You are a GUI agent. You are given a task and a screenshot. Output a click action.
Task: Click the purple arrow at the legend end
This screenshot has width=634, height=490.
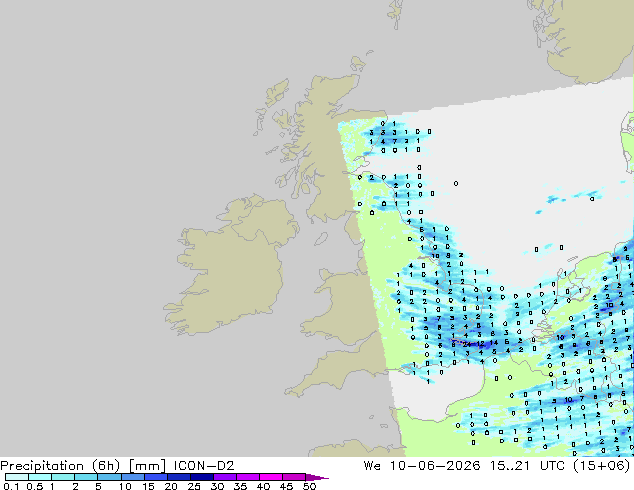317,477
